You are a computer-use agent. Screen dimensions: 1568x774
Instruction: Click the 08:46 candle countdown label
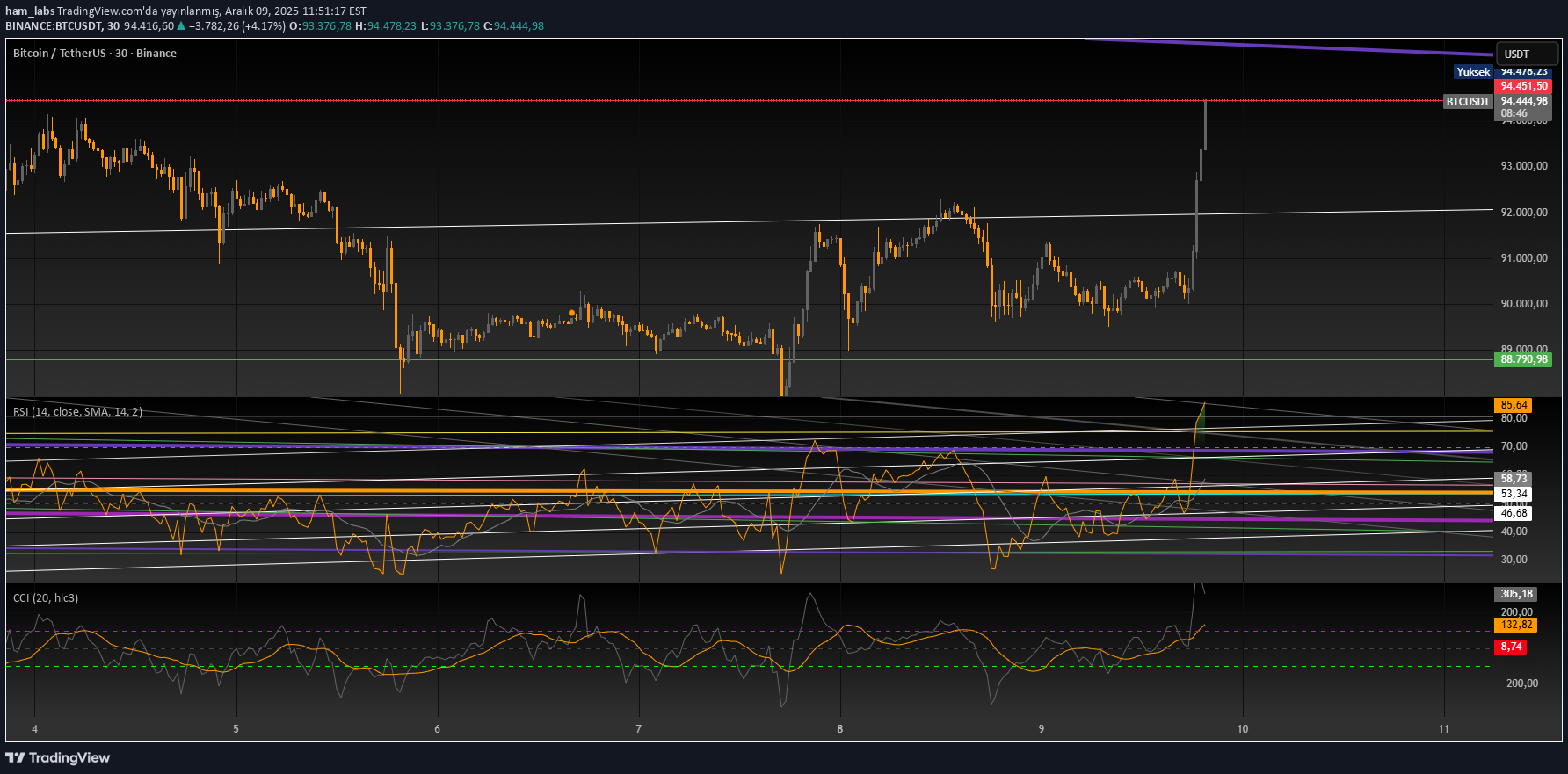click(1514, 113)
